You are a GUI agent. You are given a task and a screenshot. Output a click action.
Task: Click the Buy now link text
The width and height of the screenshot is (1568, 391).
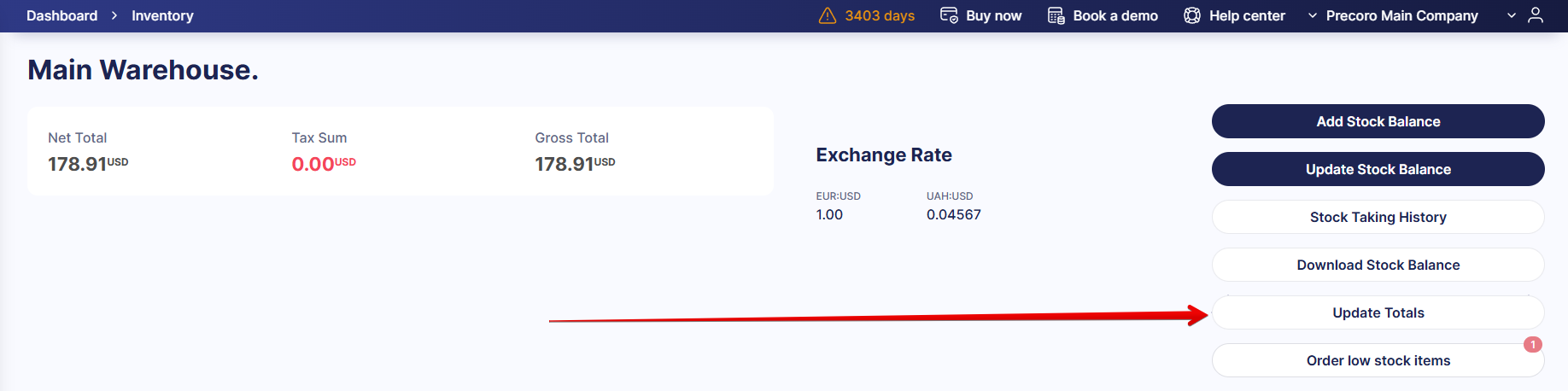(x=993, y=15)
